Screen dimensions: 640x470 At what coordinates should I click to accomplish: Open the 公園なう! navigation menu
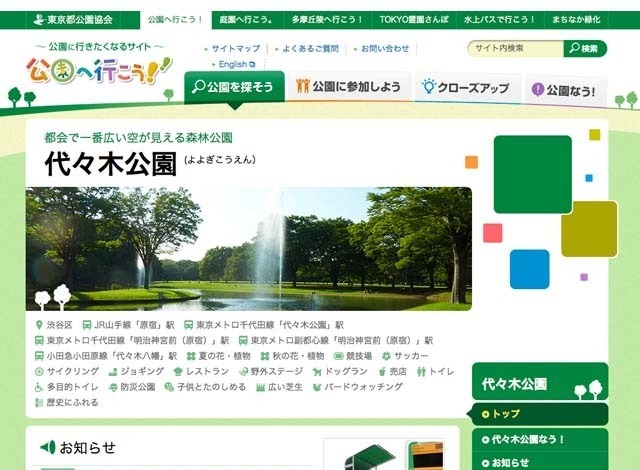565,89
